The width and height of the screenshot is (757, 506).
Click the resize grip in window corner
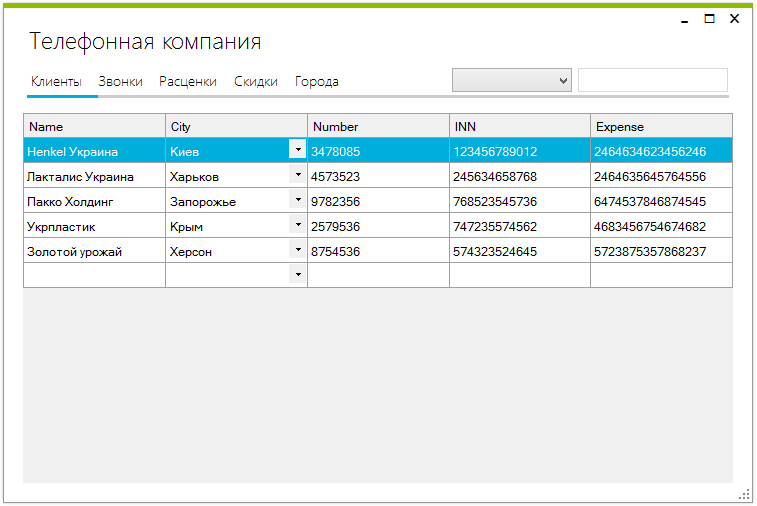pos(744,495)
